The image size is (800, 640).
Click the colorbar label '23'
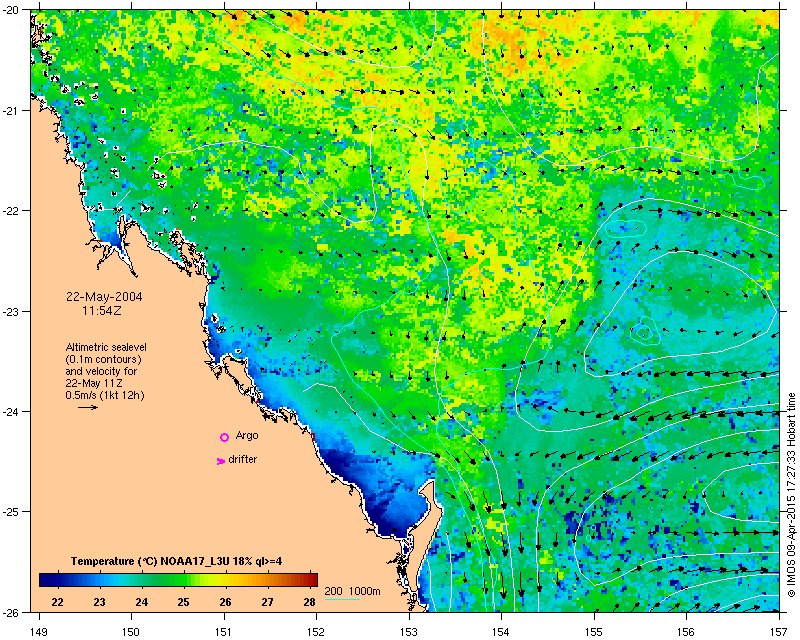[99, 602]
